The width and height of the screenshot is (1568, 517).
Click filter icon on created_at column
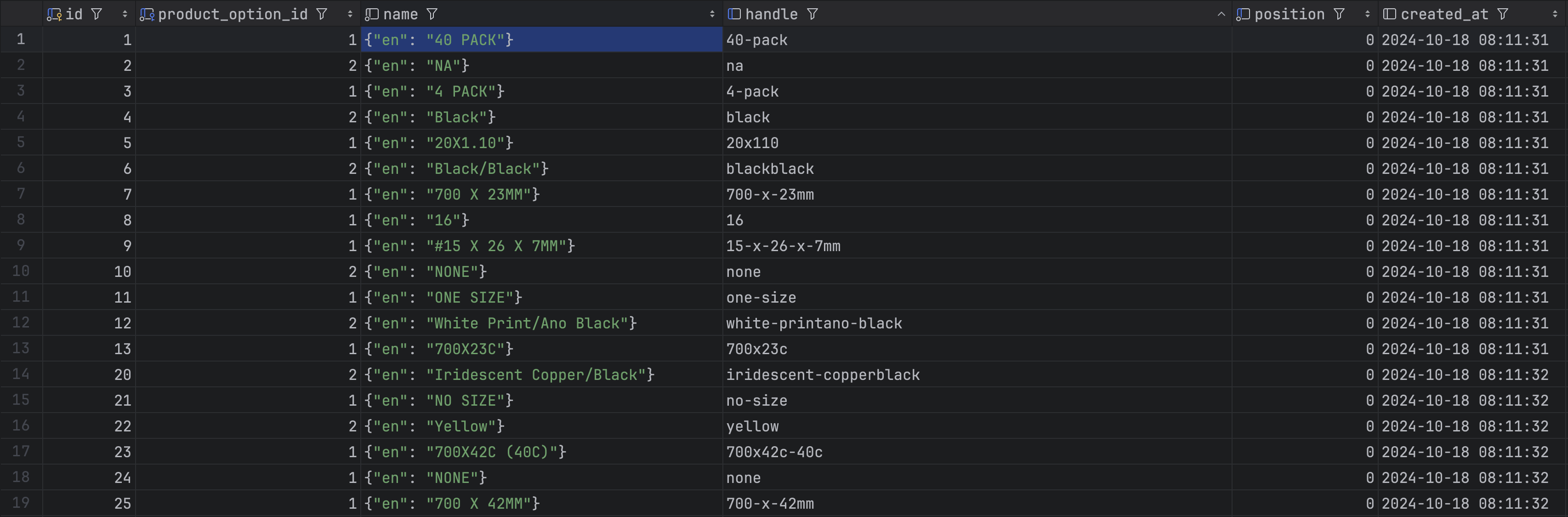1503,14
